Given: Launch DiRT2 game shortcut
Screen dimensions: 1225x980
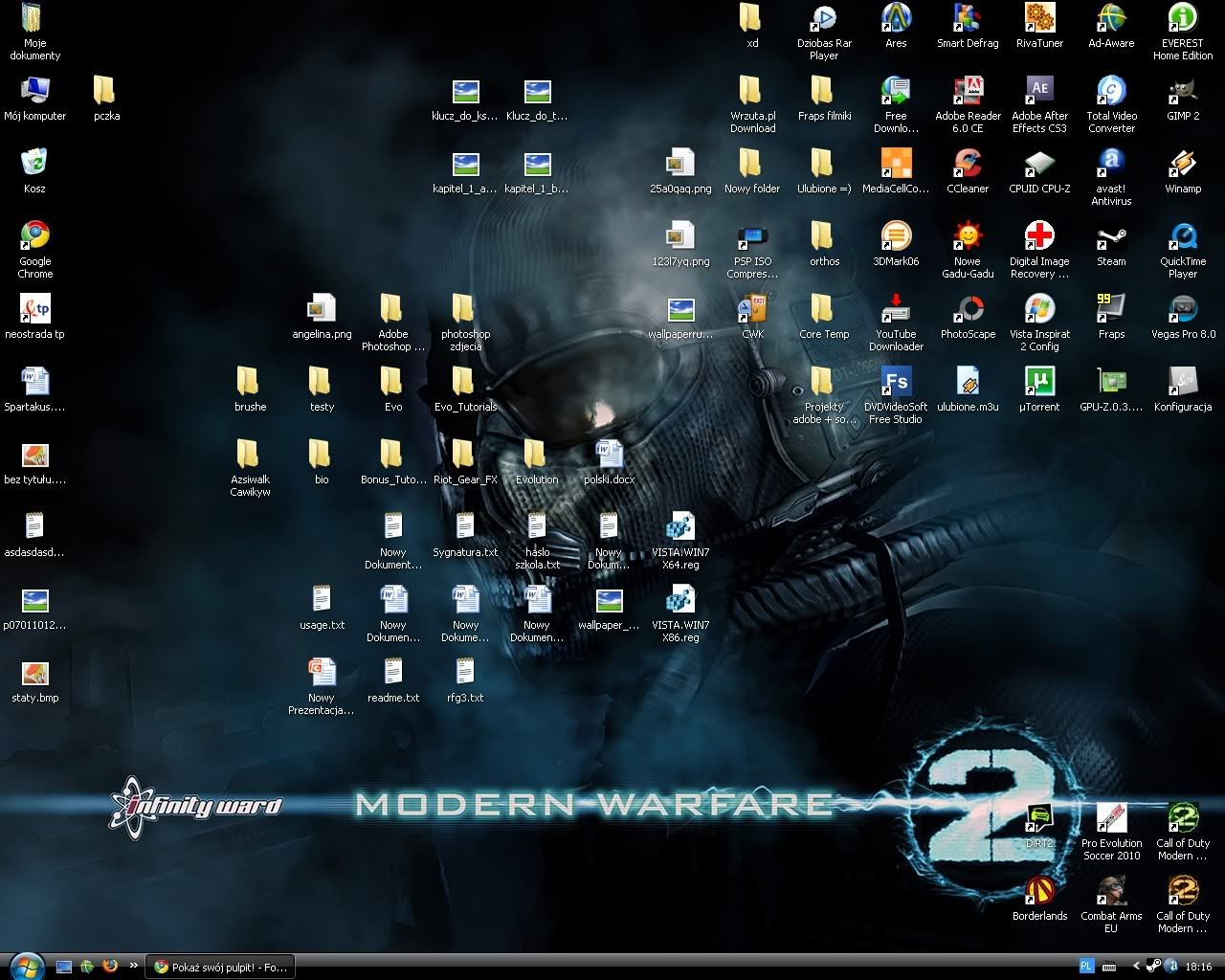Looking at the screenshot, I should pos(1039,825).
